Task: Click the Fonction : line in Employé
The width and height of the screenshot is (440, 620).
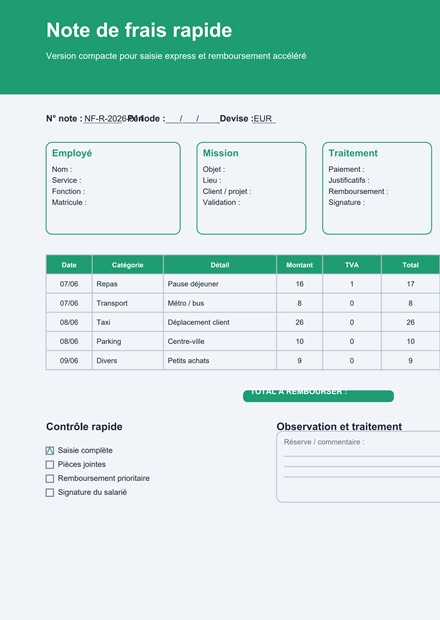Action: click(68, 191)
